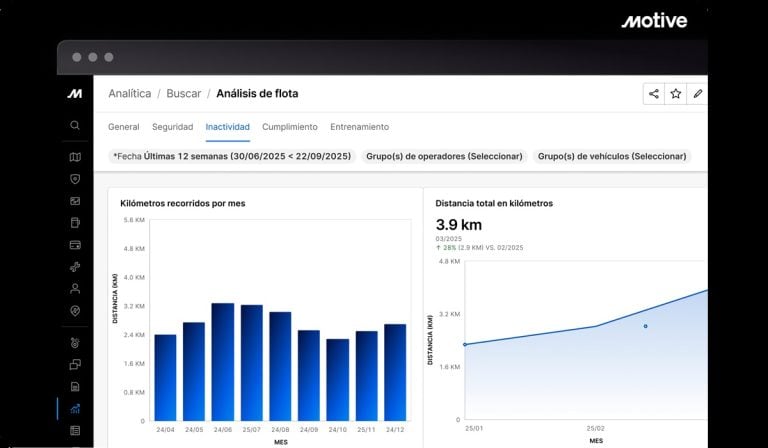
Task: Open Grupo(s) de vehículos filter
Action: (x=612, y=157)
